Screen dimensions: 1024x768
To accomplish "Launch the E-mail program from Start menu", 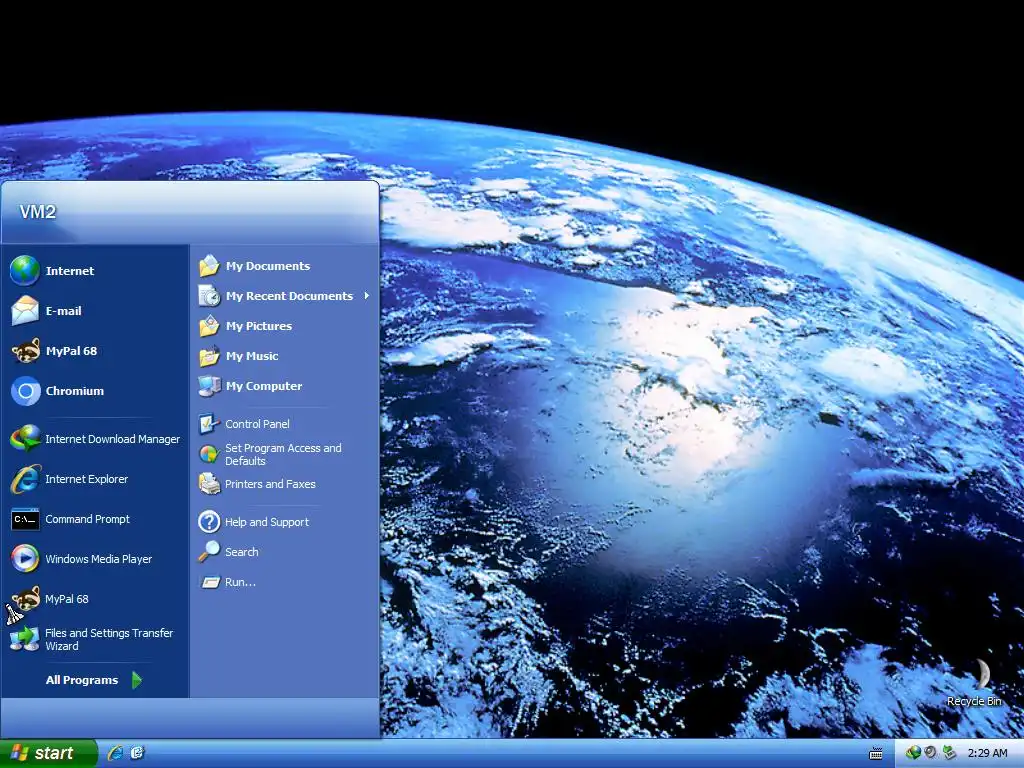I will pos(95,311).
